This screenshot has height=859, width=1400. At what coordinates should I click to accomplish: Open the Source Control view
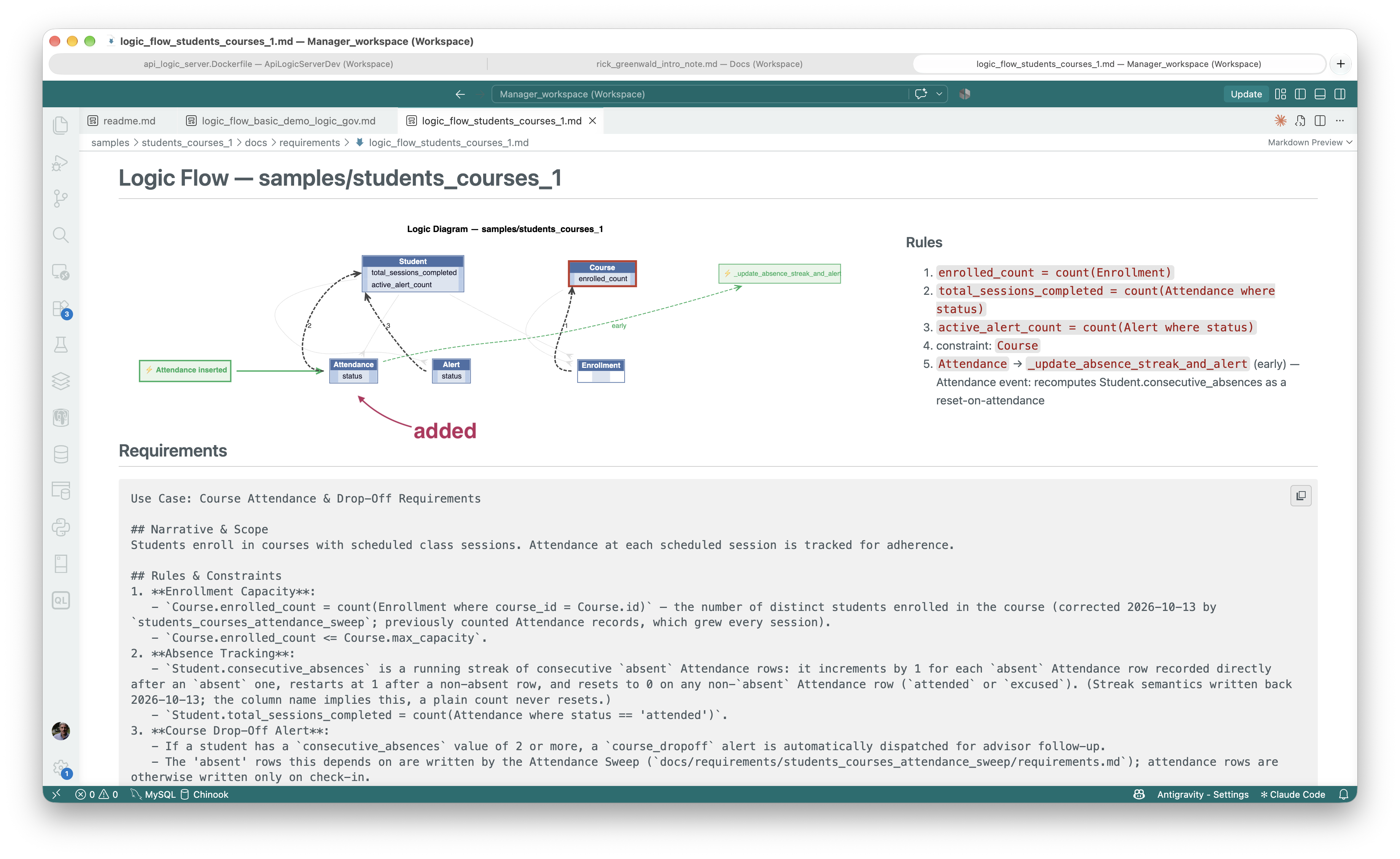61,198
